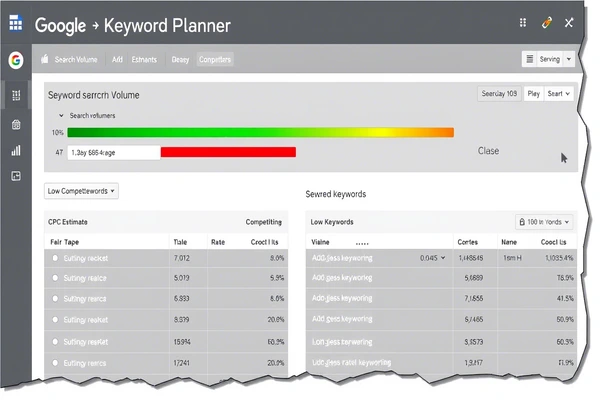Screen dimensions: 600x400
Task: Click the Serving button
Action: [x=549, y=59]
